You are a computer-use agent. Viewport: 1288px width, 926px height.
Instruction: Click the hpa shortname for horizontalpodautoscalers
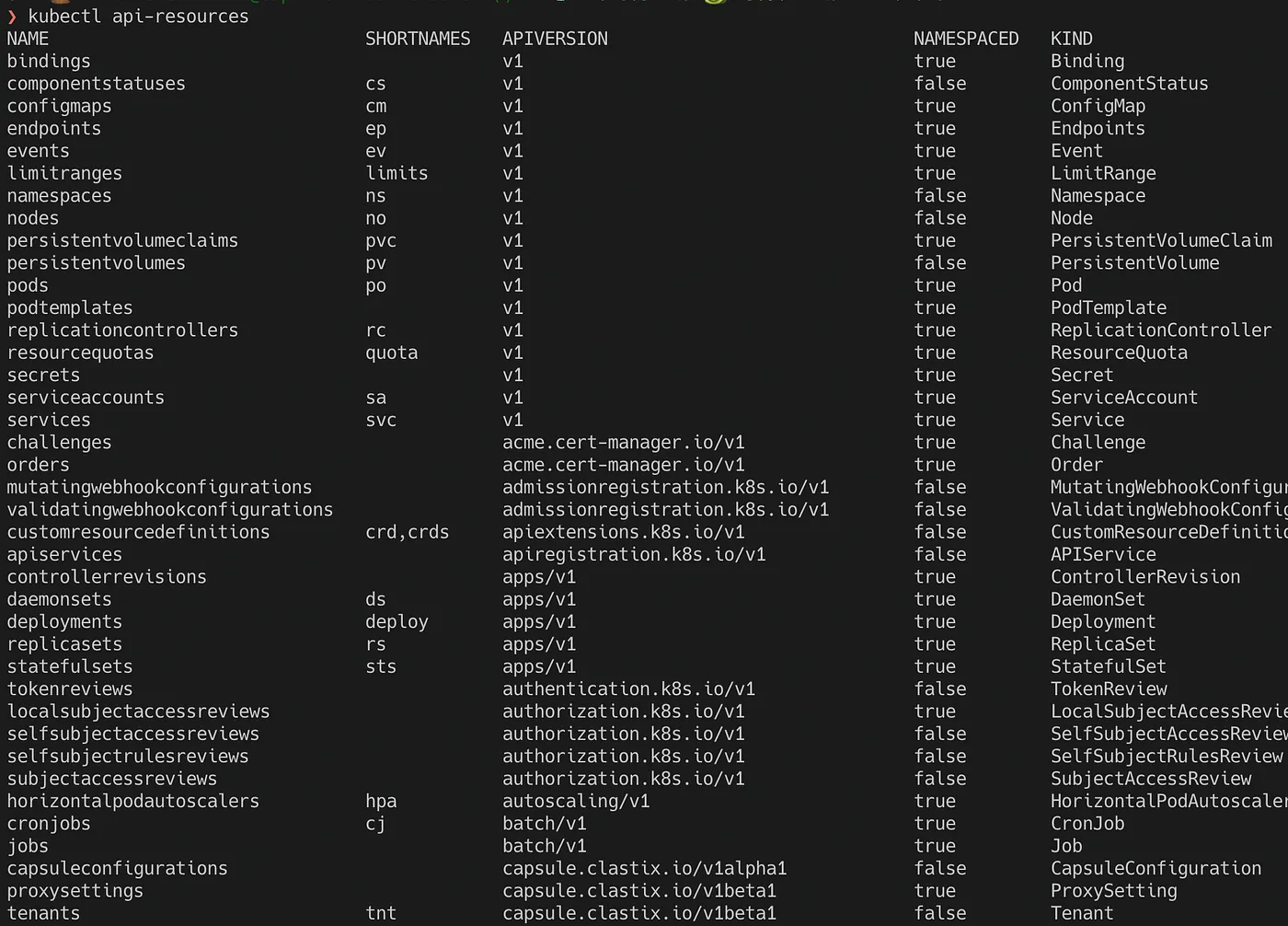pos(381,801)
